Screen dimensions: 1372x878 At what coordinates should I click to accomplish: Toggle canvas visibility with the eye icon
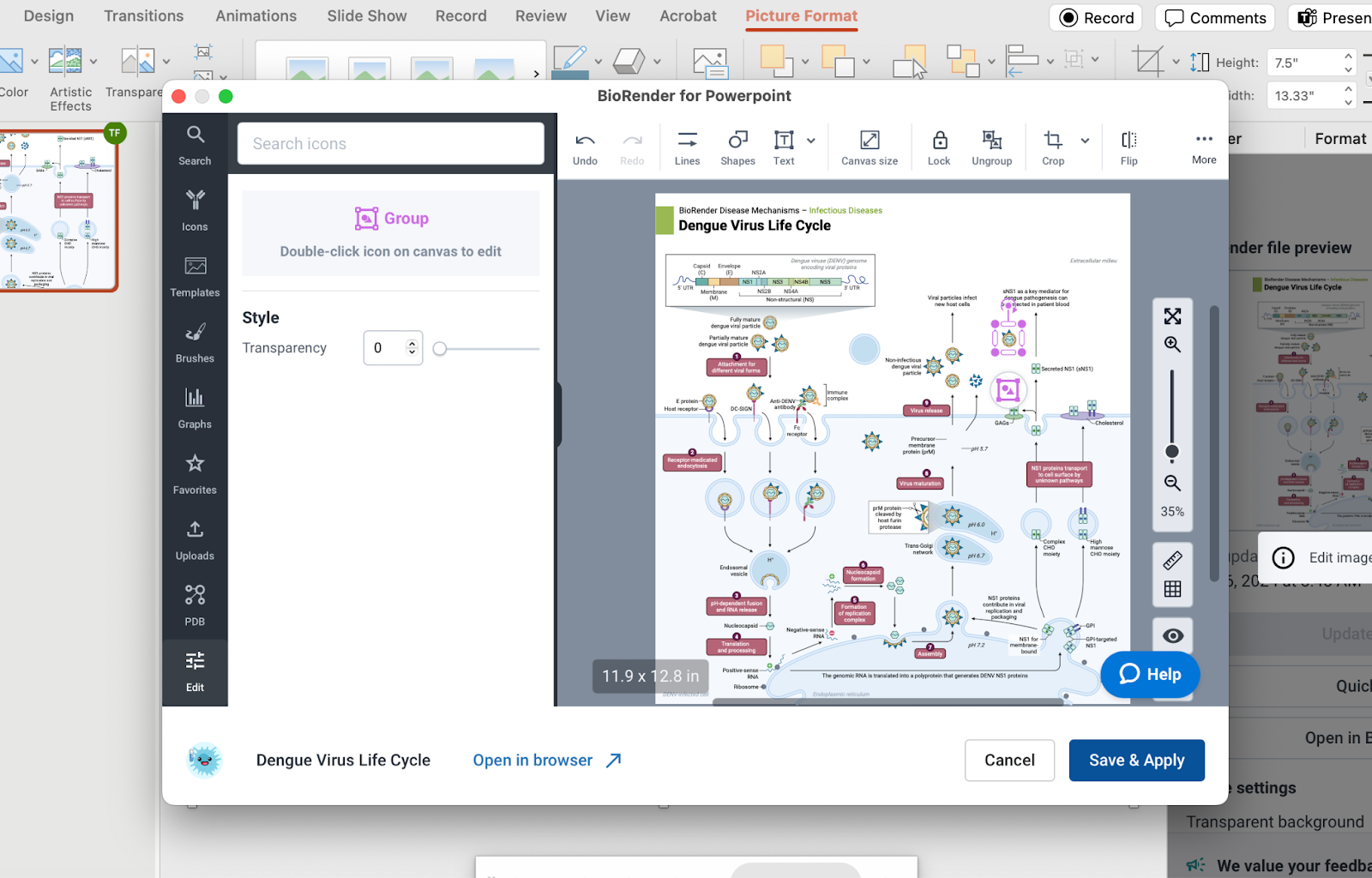1172,634
